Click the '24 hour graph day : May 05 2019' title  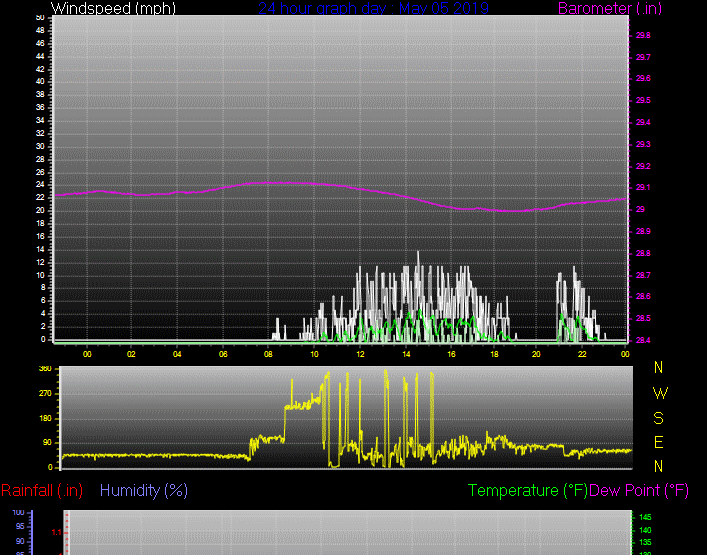point(373,8)
